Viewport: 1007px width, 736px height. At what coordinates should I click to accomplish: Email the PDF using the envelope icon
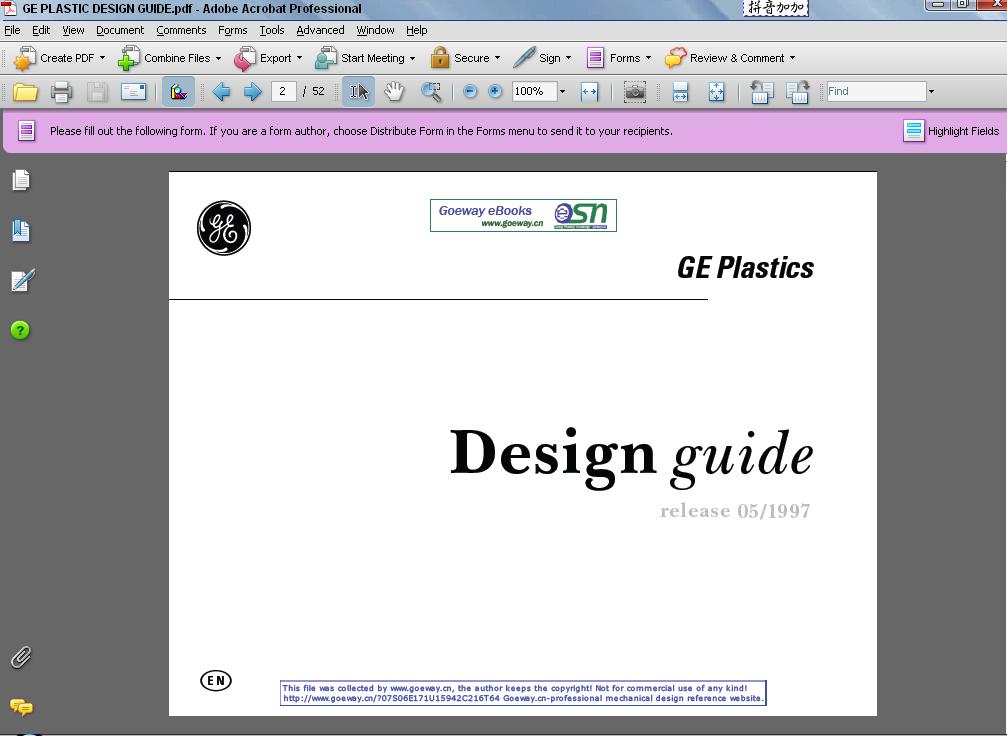134,92
